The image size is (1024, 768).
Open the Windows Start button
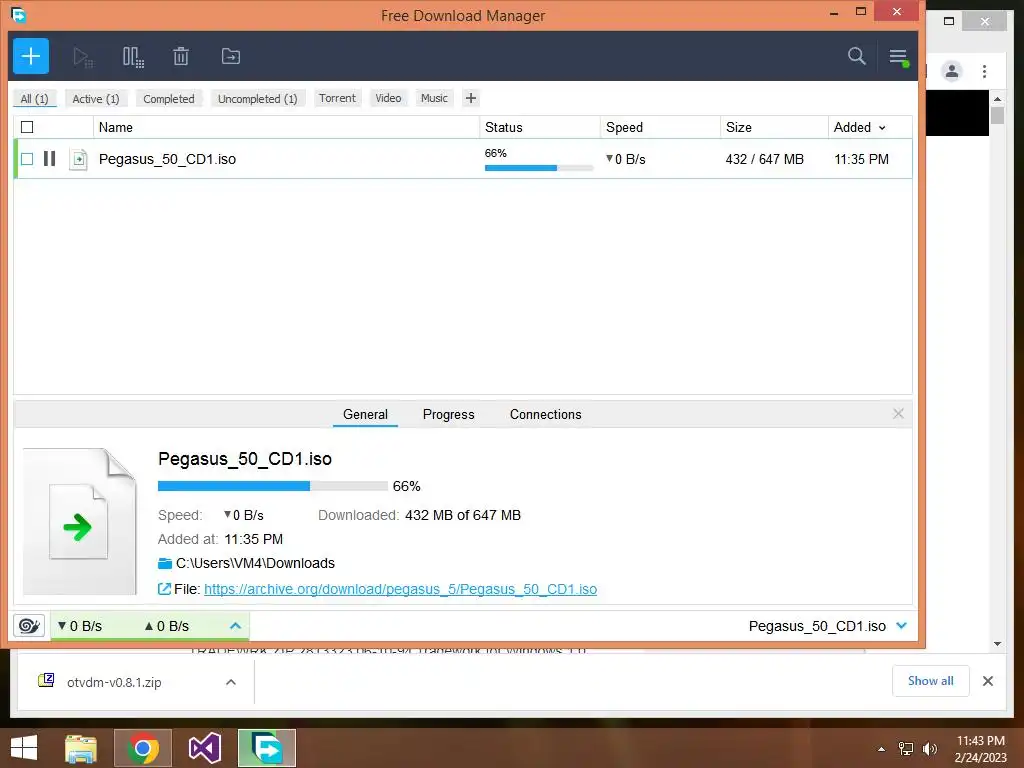[x=24, y=748]
